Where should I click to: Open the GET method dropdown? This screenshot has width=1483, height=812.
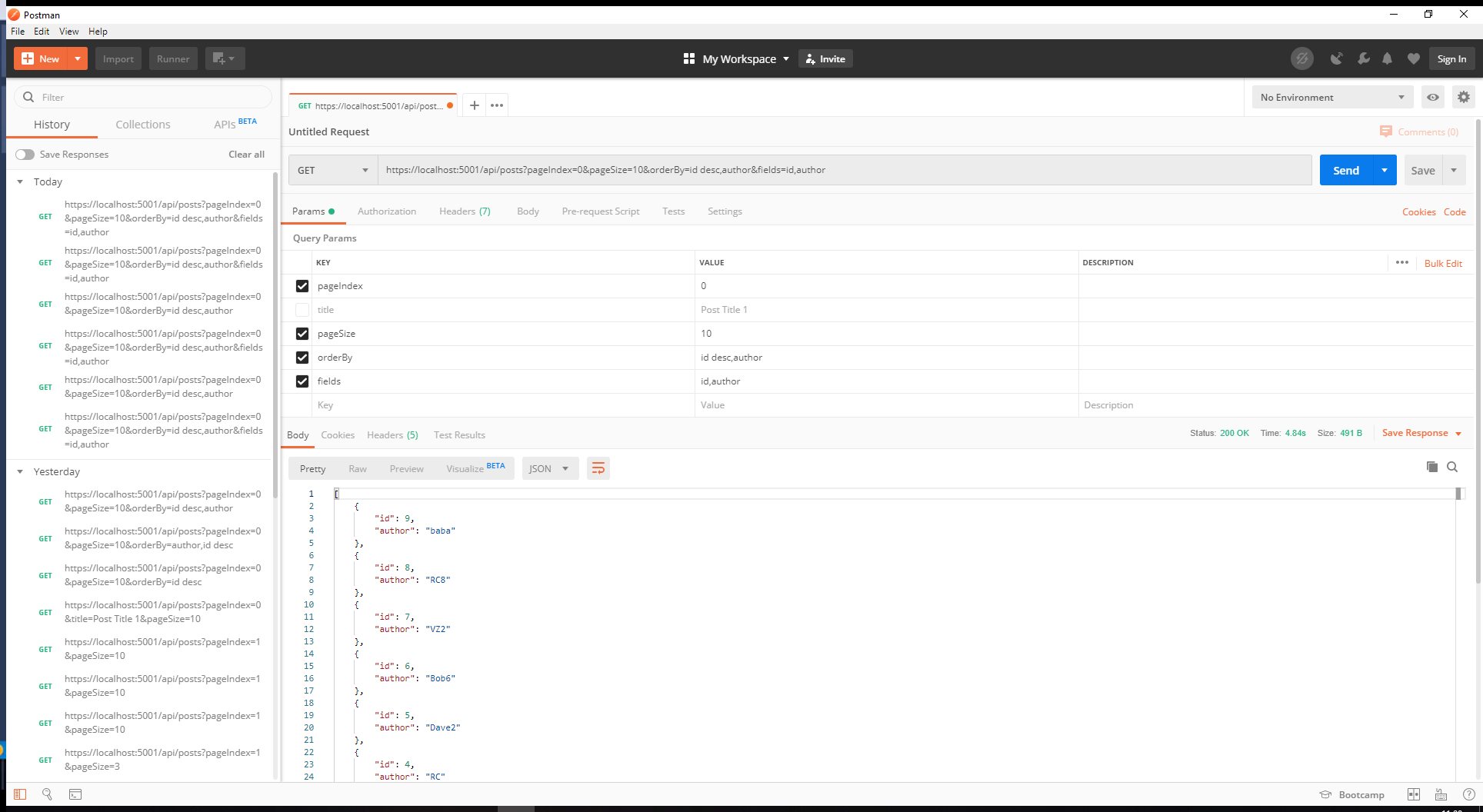(333, 170)
